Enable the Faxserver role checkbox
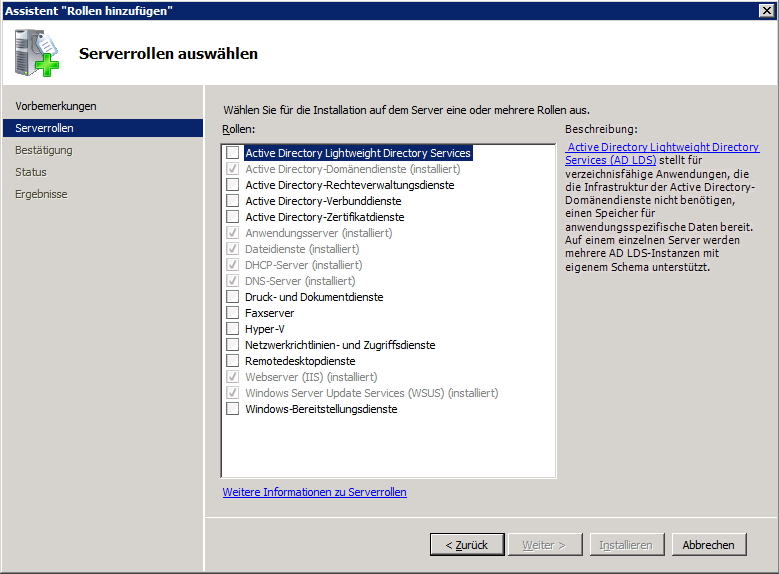 click(x=233, y=313)
